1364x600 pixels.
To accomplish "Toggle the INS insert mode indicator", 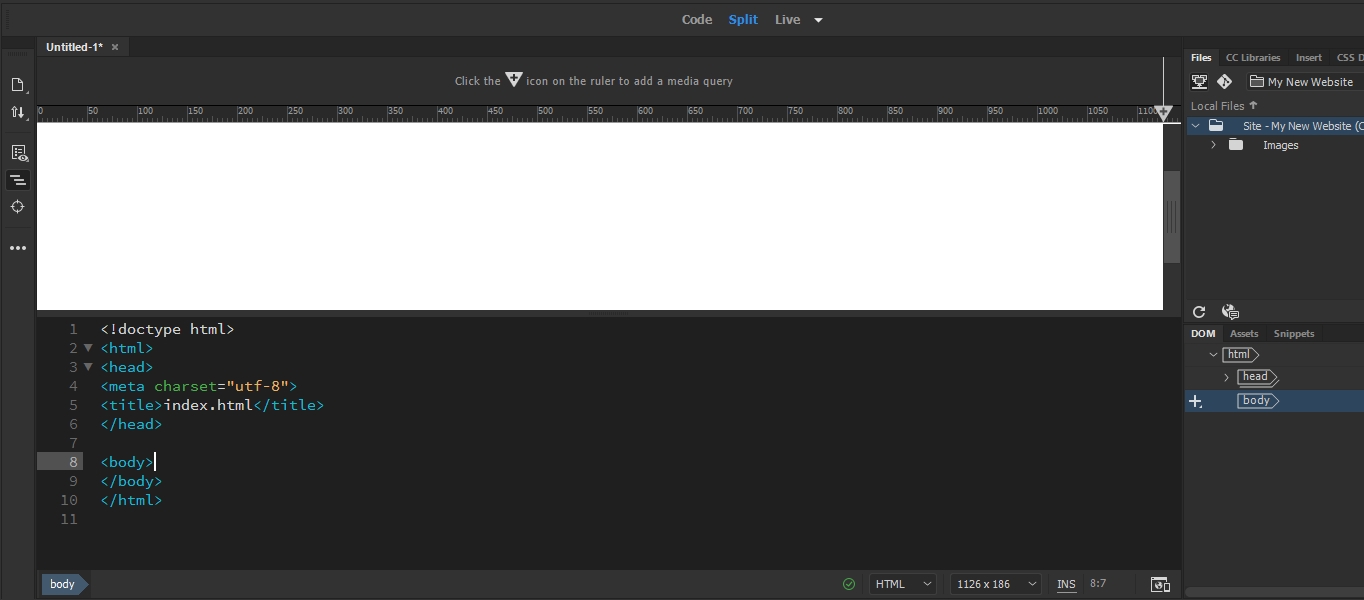I will (1067, 584).
